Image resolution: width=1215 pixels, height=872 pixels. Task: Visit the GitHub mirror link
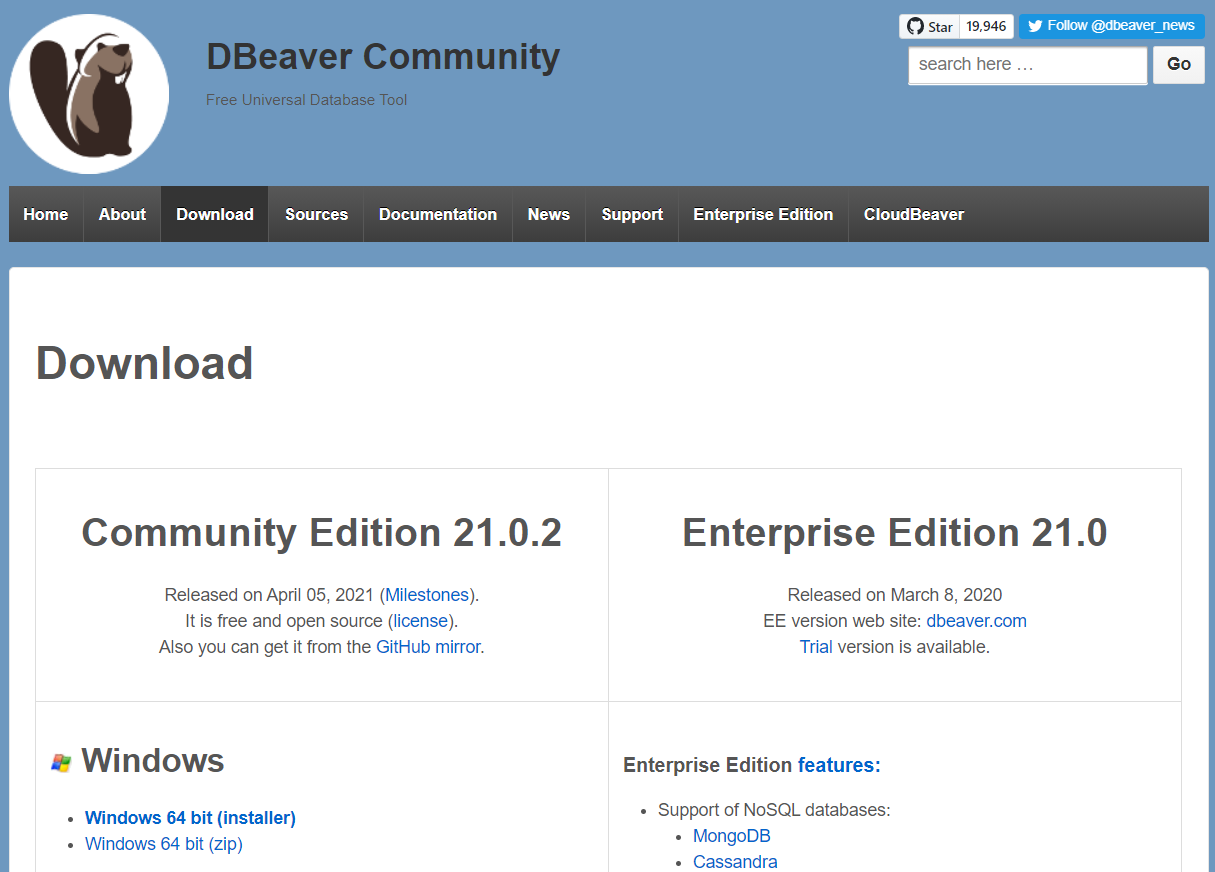[428, 647]
